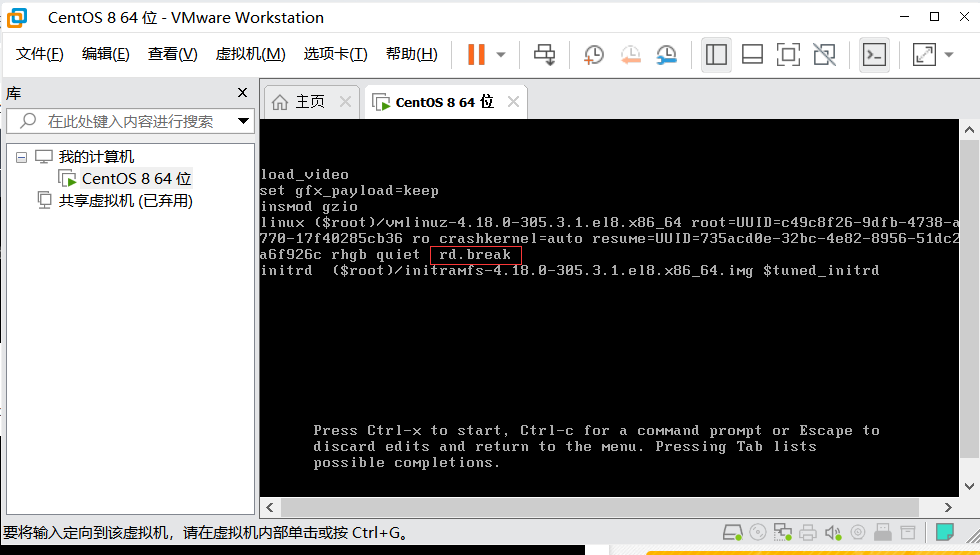Viewport: 980px width, 555px height.
Task: Click the VMware Workstation title bar logo
Action: pos(18,18)
